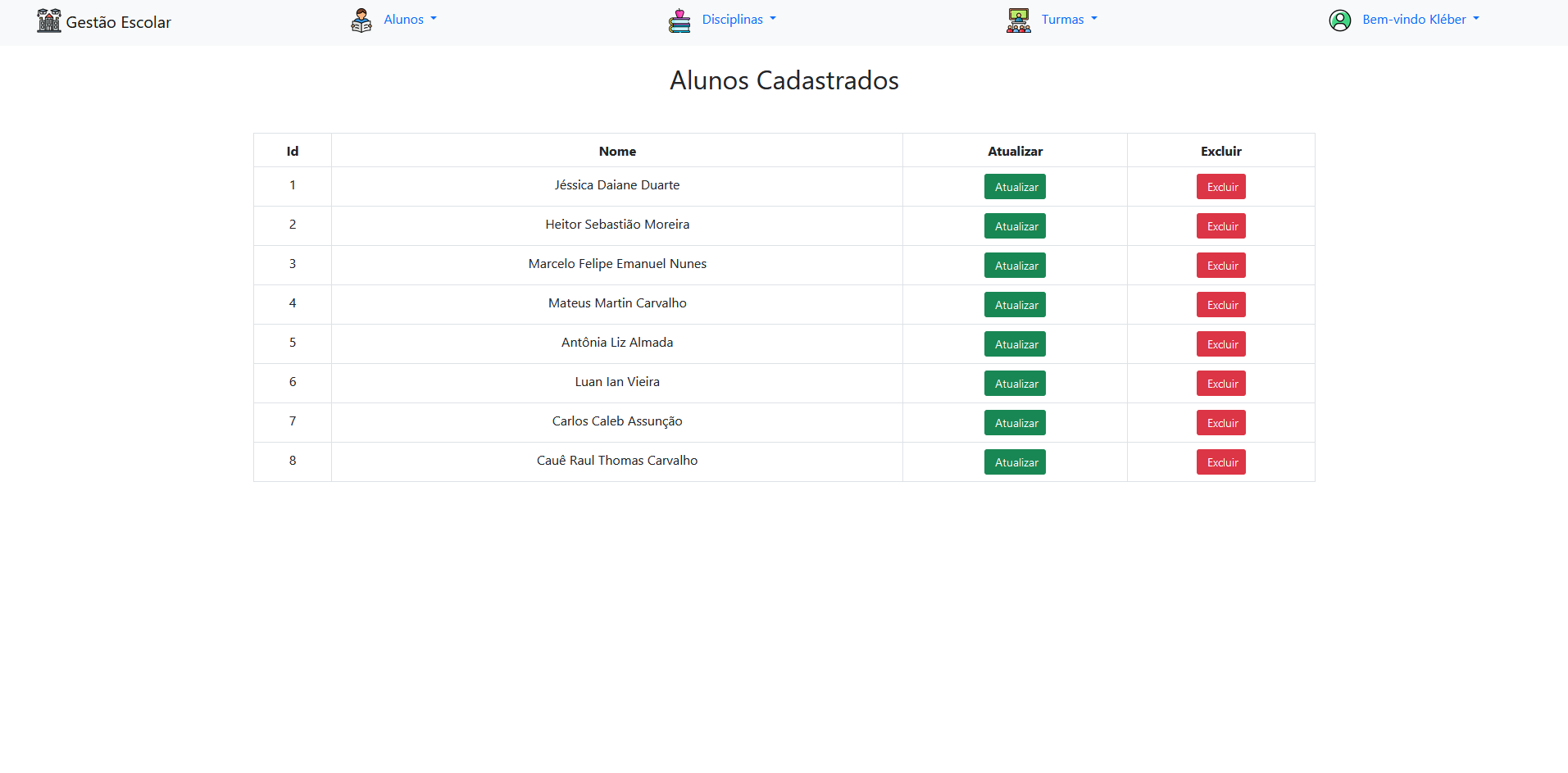This screenshot has width=1568, height=773.
Task: Select the Nome column header
Action: point(616,151)
